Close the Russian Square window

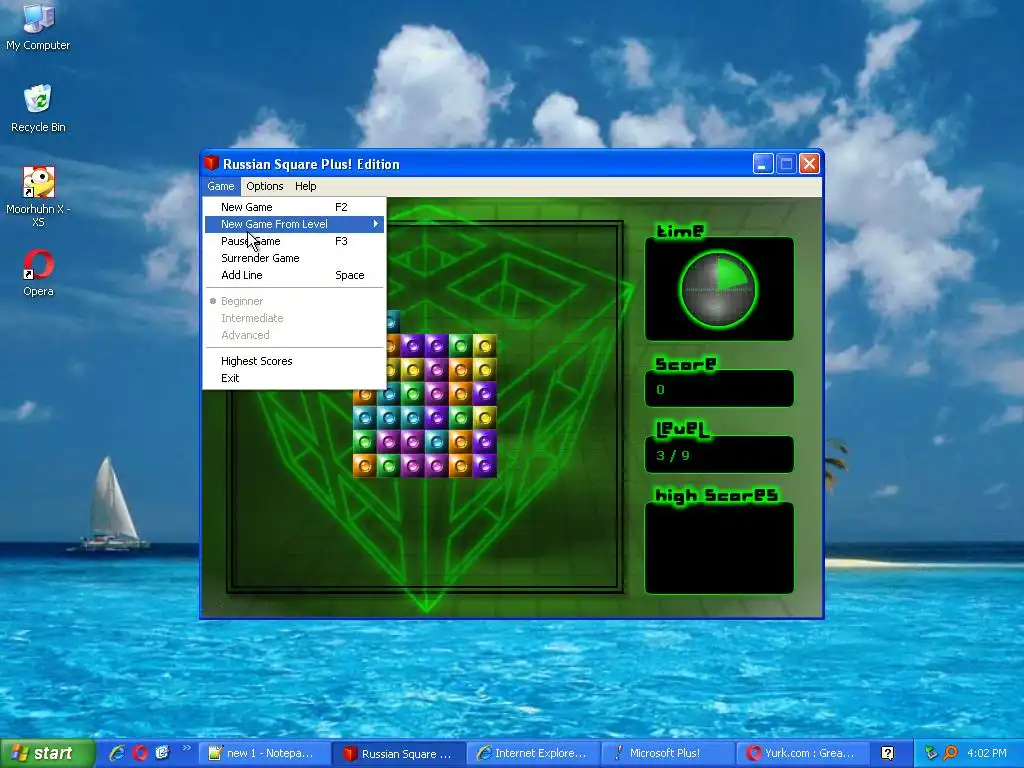click(809, 163)
